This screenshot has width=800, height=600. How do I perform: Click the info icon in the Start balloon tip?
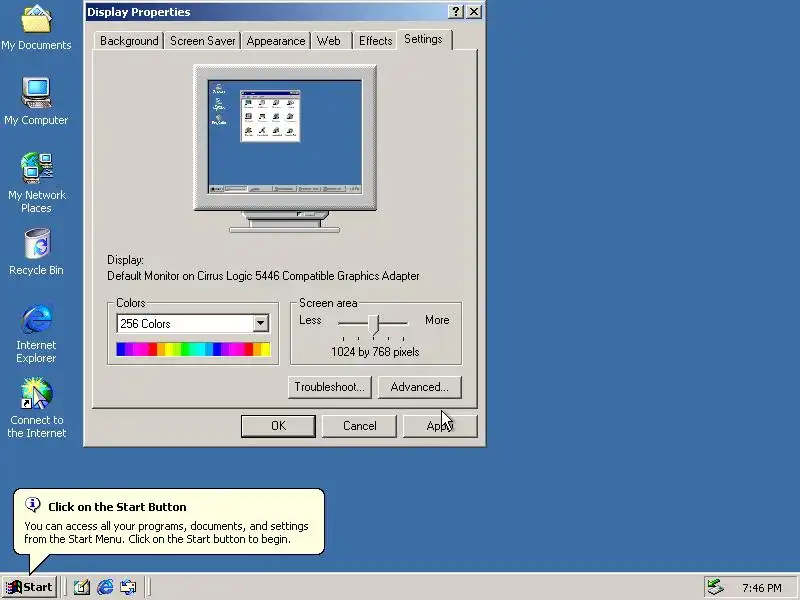point(33,505)
